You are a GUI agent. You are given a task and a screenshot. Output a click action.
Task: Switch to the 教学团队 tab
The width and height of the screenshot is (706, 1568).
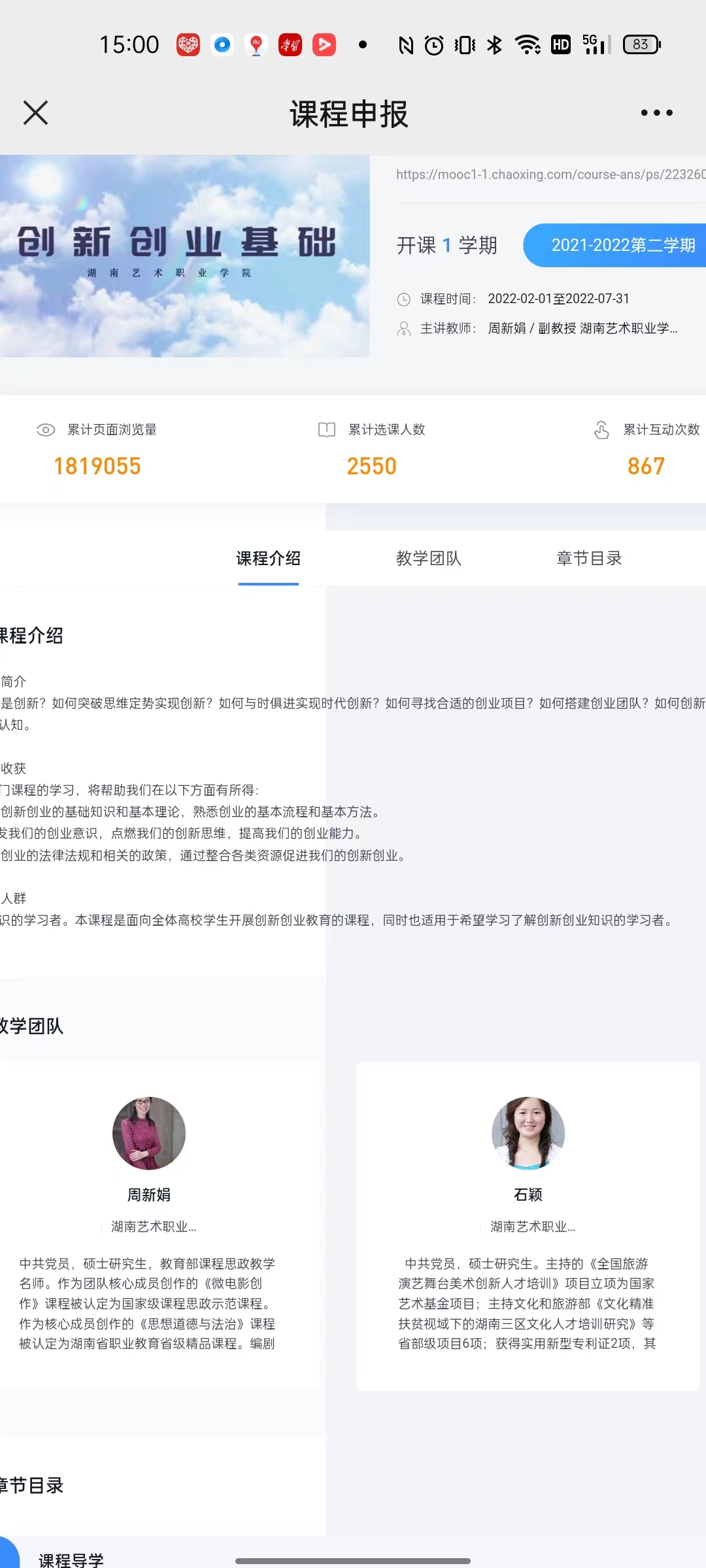429,559
